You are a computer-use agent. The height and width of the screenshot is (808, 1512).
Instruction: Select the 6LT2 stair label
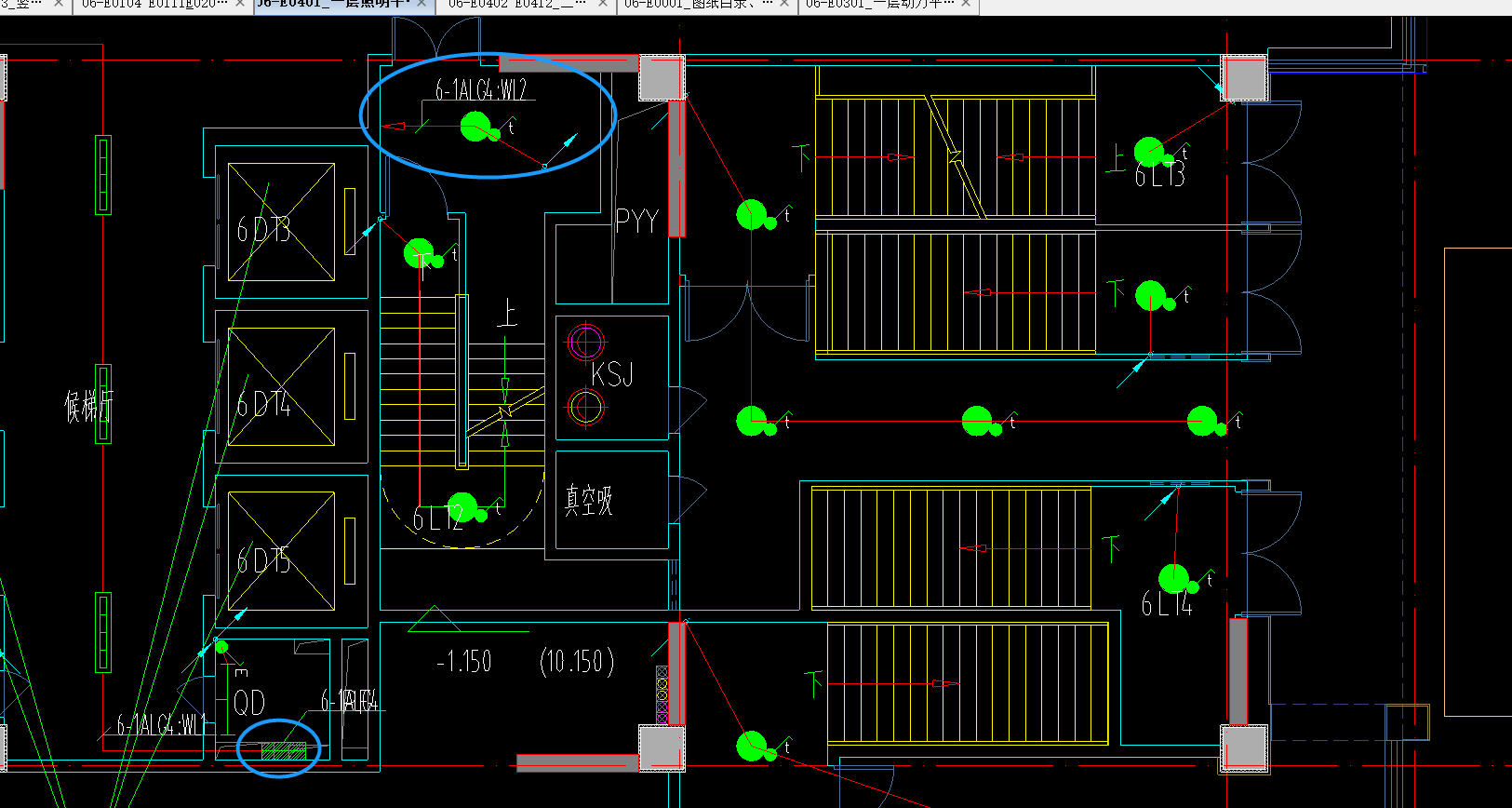(438, 518)
